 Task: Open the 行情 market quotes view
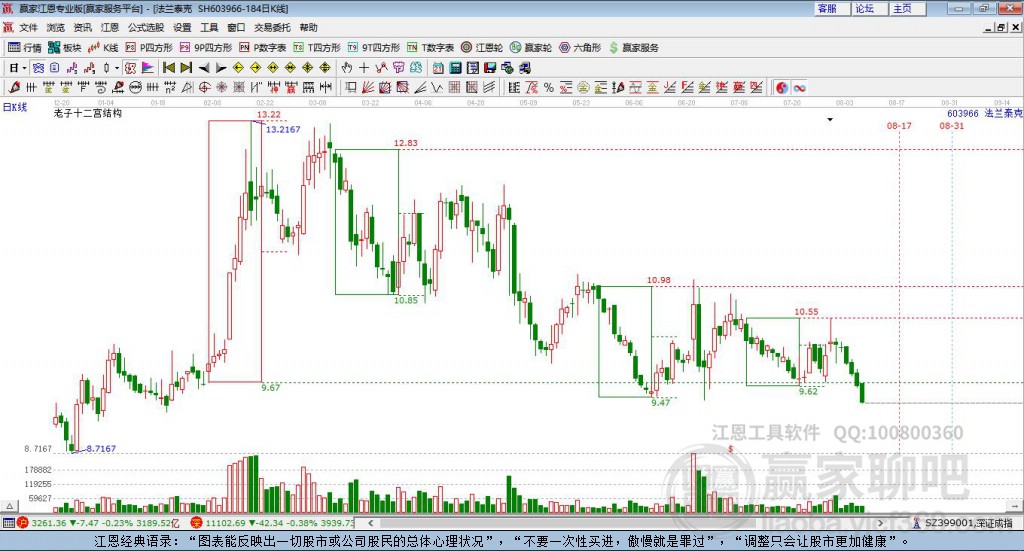coord(24,48)
